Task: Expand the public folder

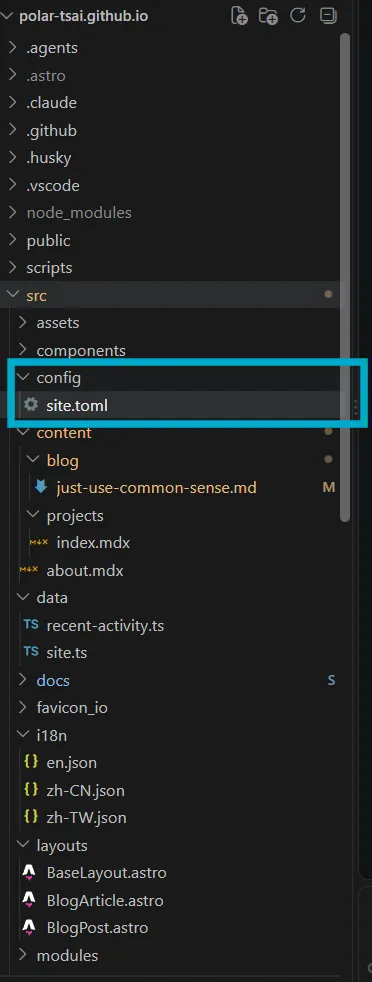Action: 13,240
